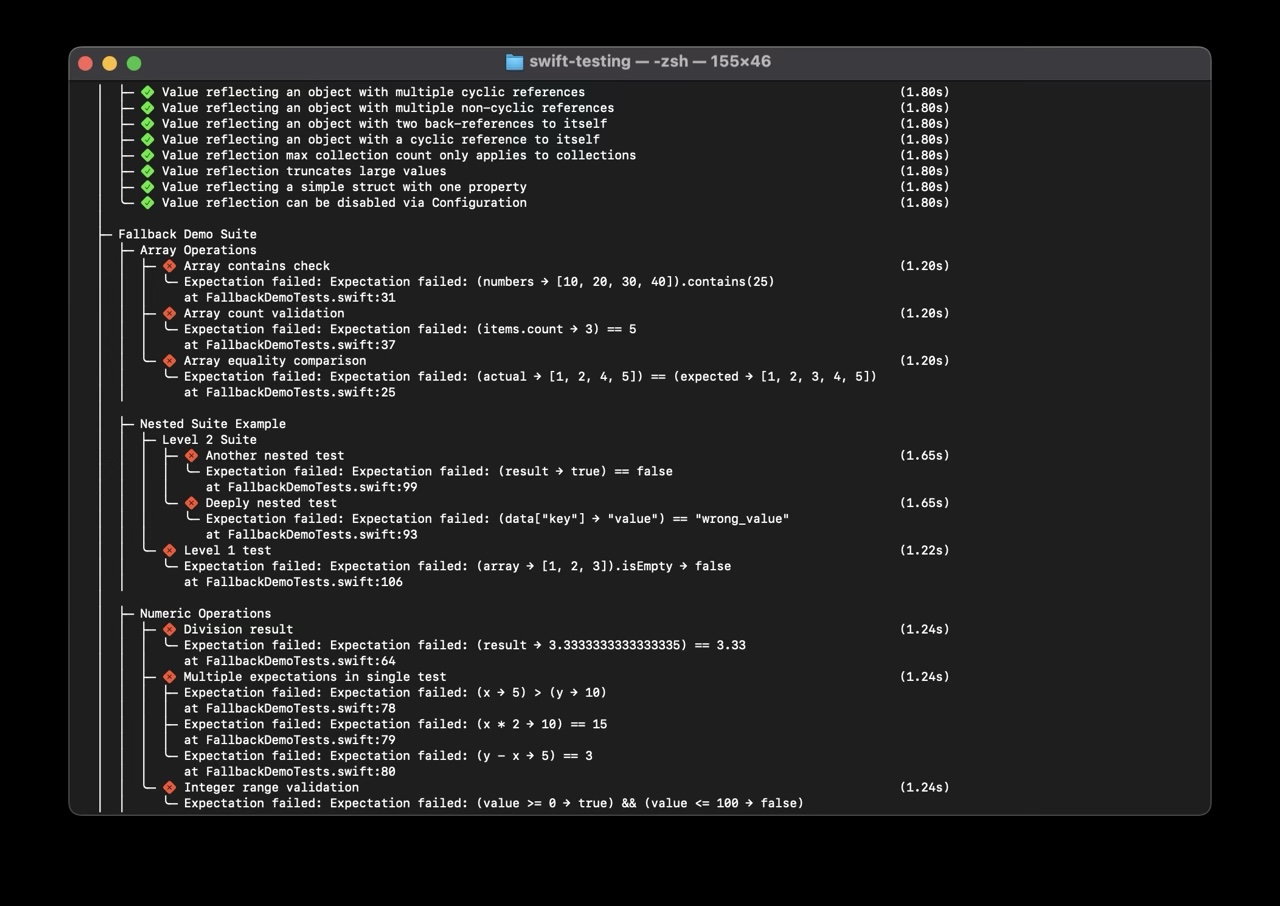1280x906 pixels.
Task: Click the folder icon in the title bar
Action: pos(514,62)
